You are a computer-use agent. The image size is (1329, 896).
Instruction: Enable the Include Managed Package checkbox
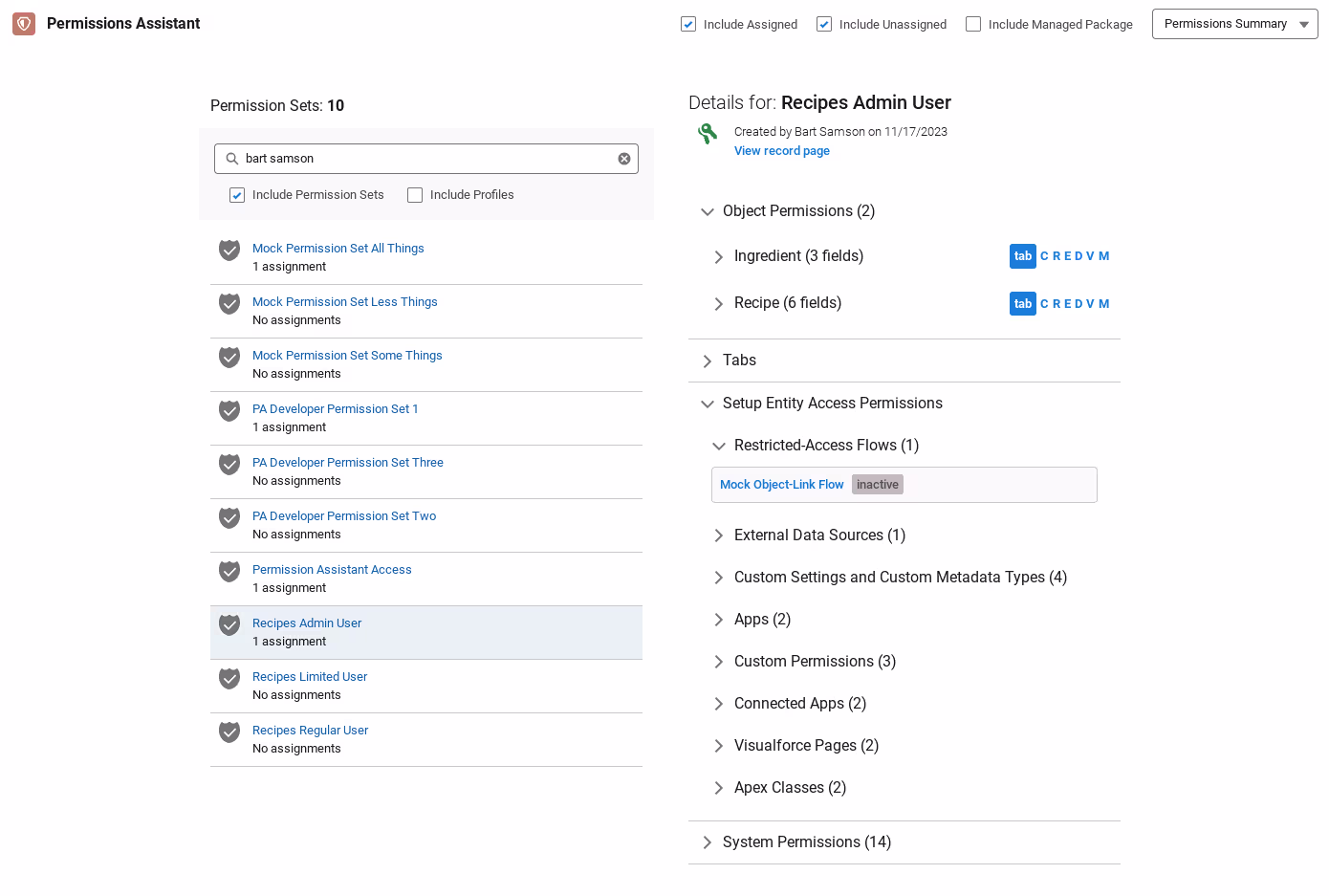pyautogui.click(x=973, y=24)
